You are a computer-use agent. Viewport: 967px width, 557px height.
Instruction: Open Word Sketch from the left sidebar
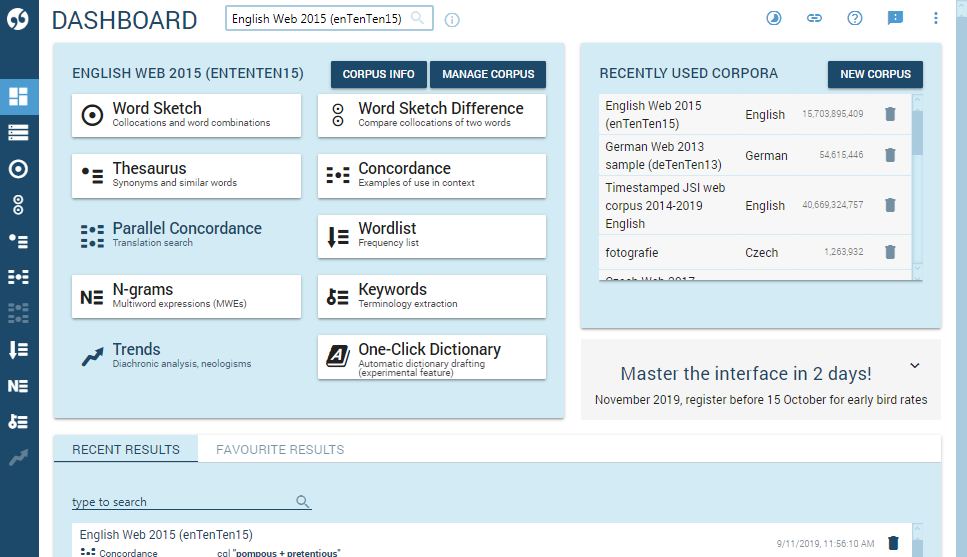point(18,168)
